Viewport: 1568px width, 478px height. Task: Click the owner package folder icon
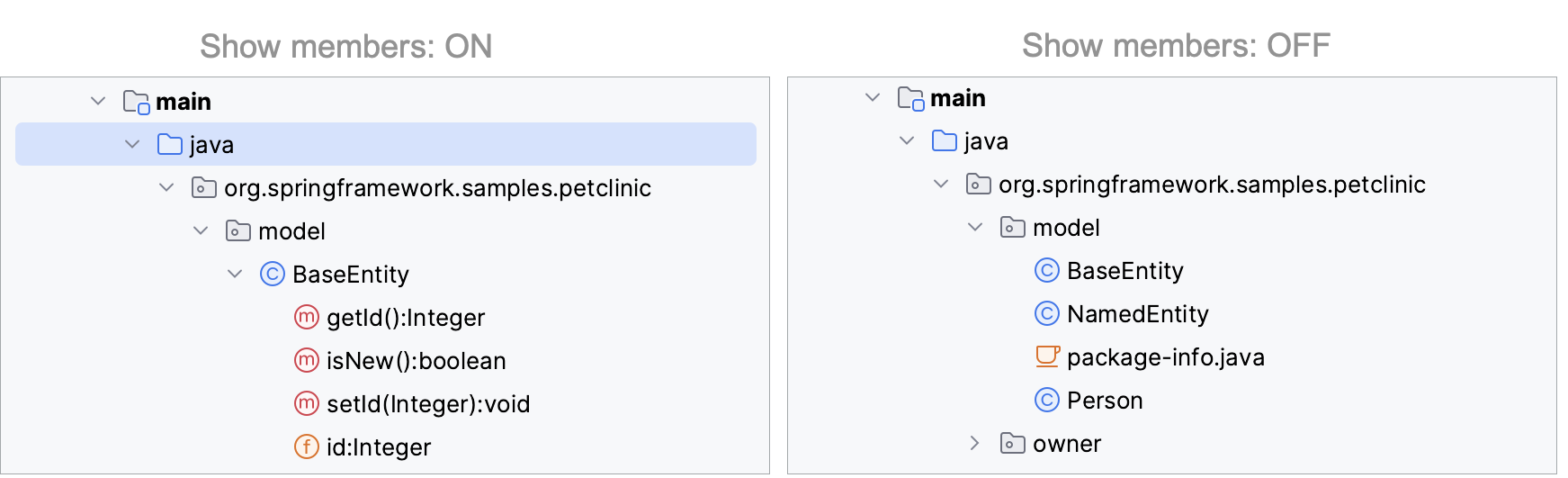(1013, 443)
